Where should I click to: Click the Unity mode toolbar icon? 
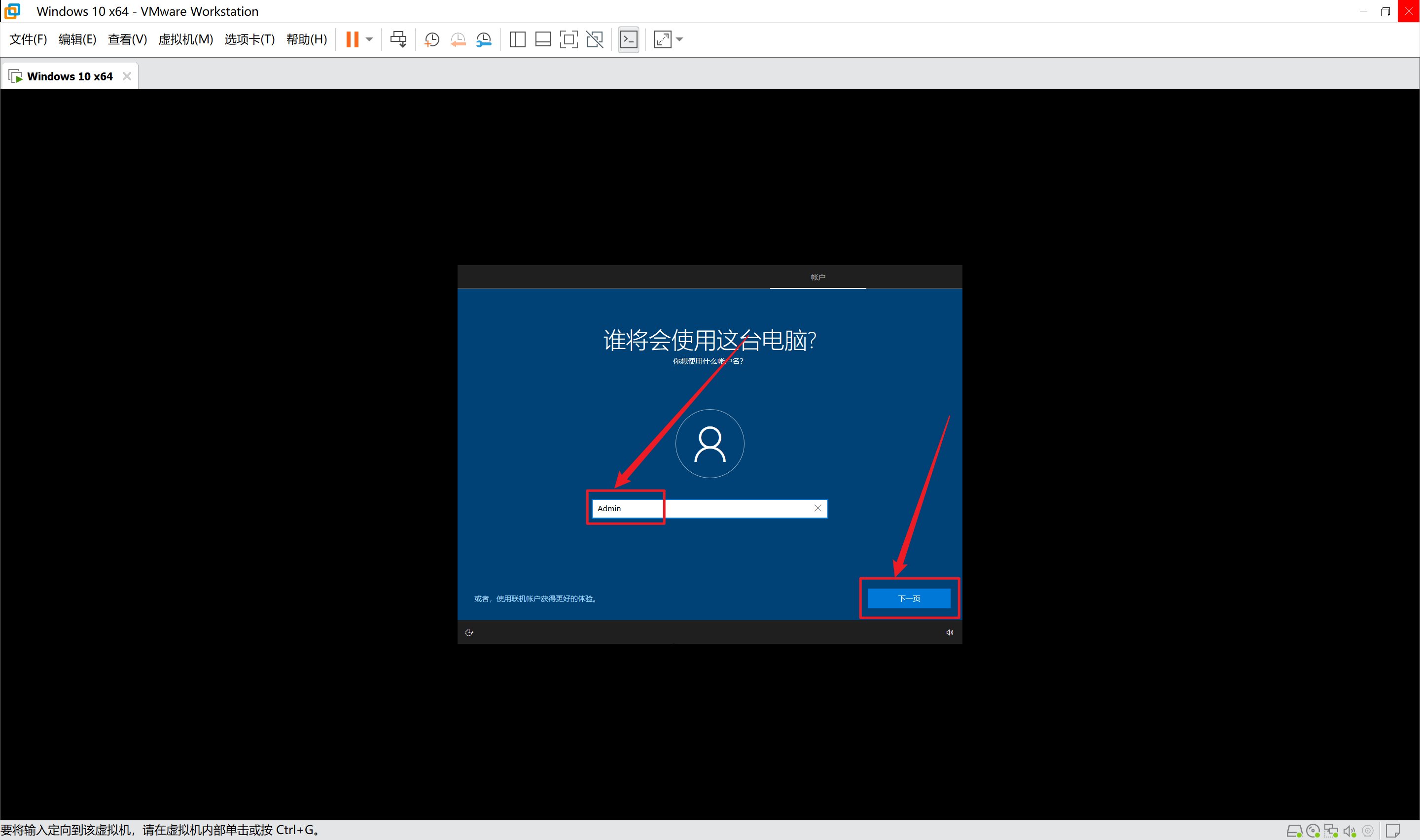click(594, 39)
